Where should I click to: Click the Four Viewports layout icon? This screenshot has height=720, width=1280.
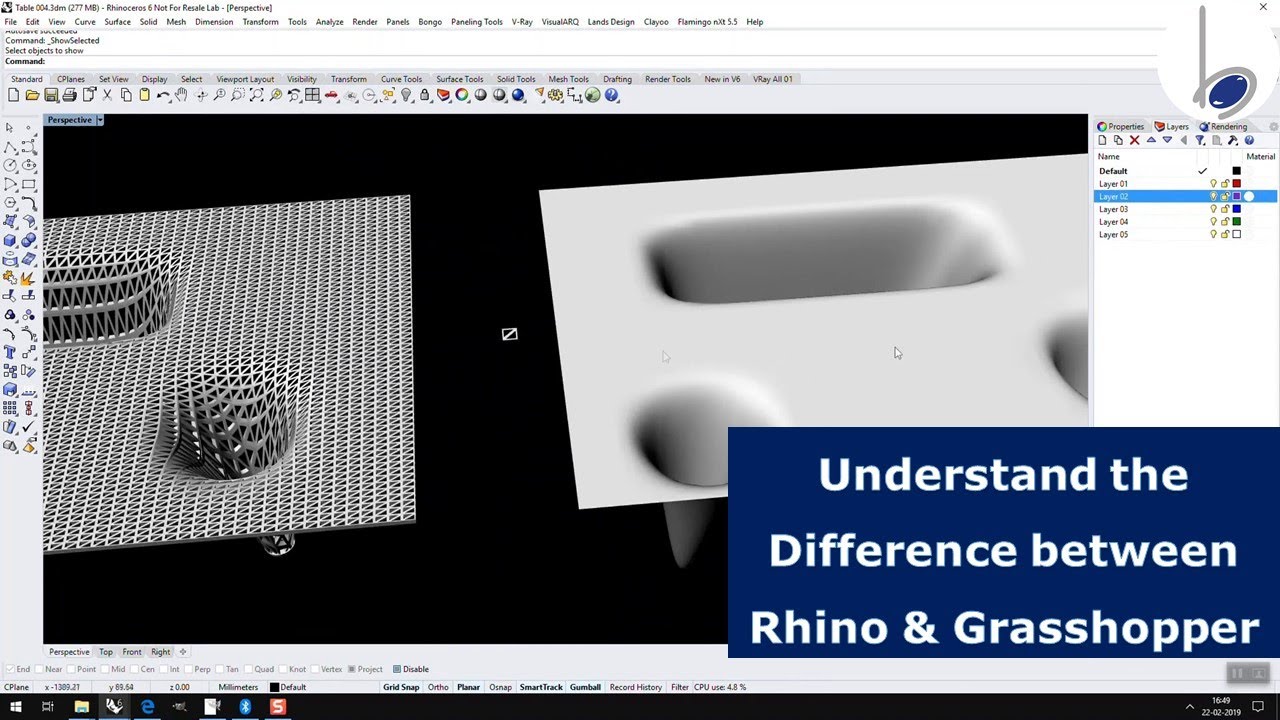[x=312, y=95]
